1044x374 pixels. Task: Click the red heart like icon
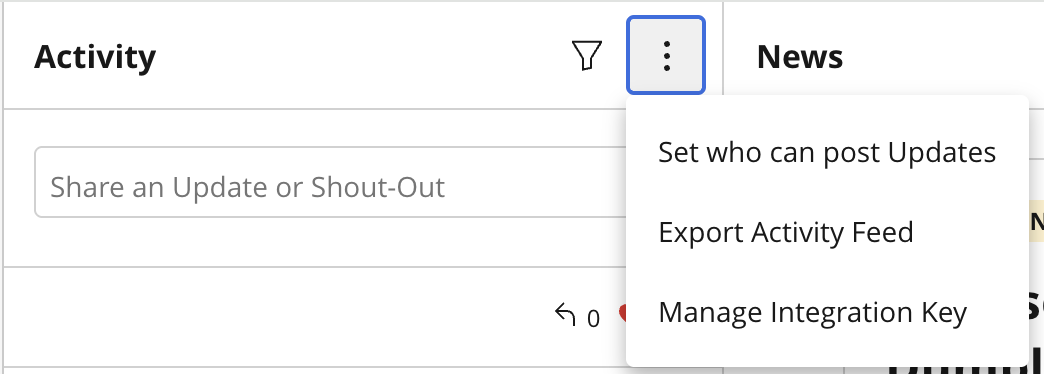(623, 313)
